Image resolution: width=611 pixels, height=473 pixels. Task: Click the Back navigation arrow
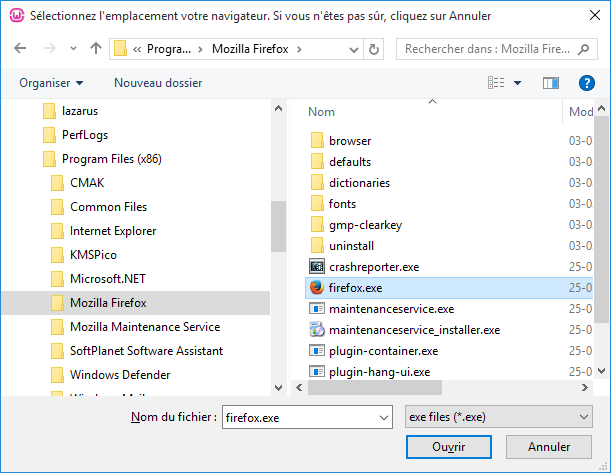coord(22,48)
